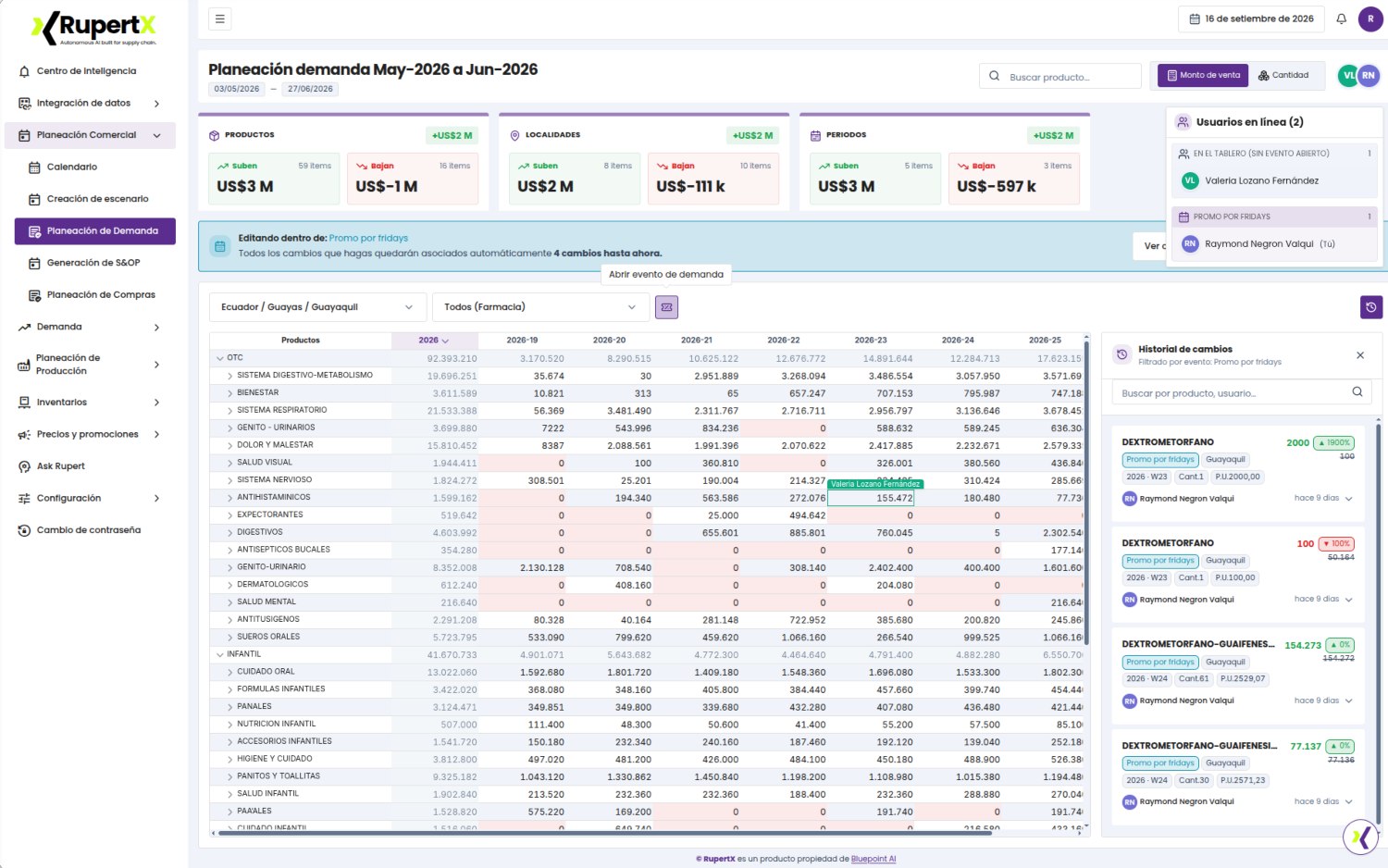Open notifications bell icon
The image size is (1388, 868).
(1341, 19)
